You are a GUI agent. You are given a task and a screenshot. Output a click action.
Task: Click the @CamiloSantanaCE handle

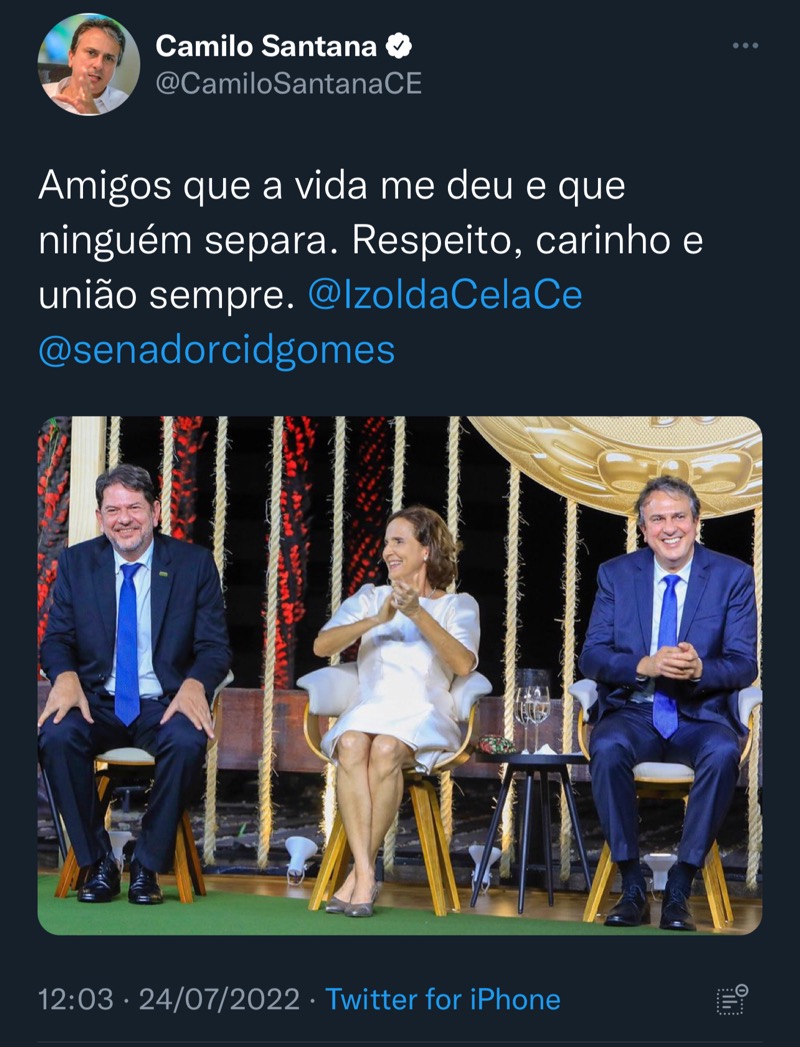pos(288,83)
